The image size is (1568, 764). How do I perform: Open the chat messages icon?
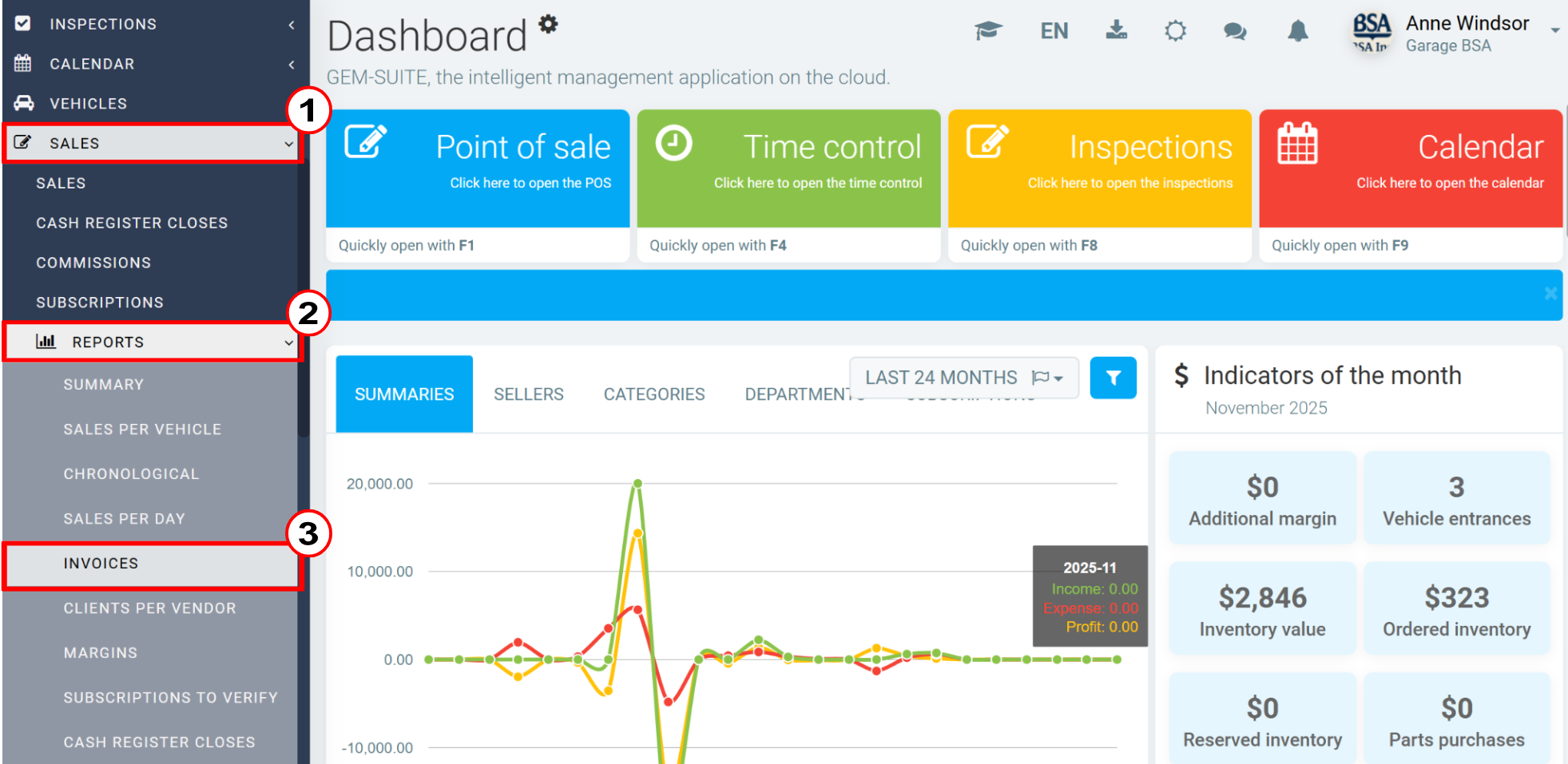coord(1235,31)
